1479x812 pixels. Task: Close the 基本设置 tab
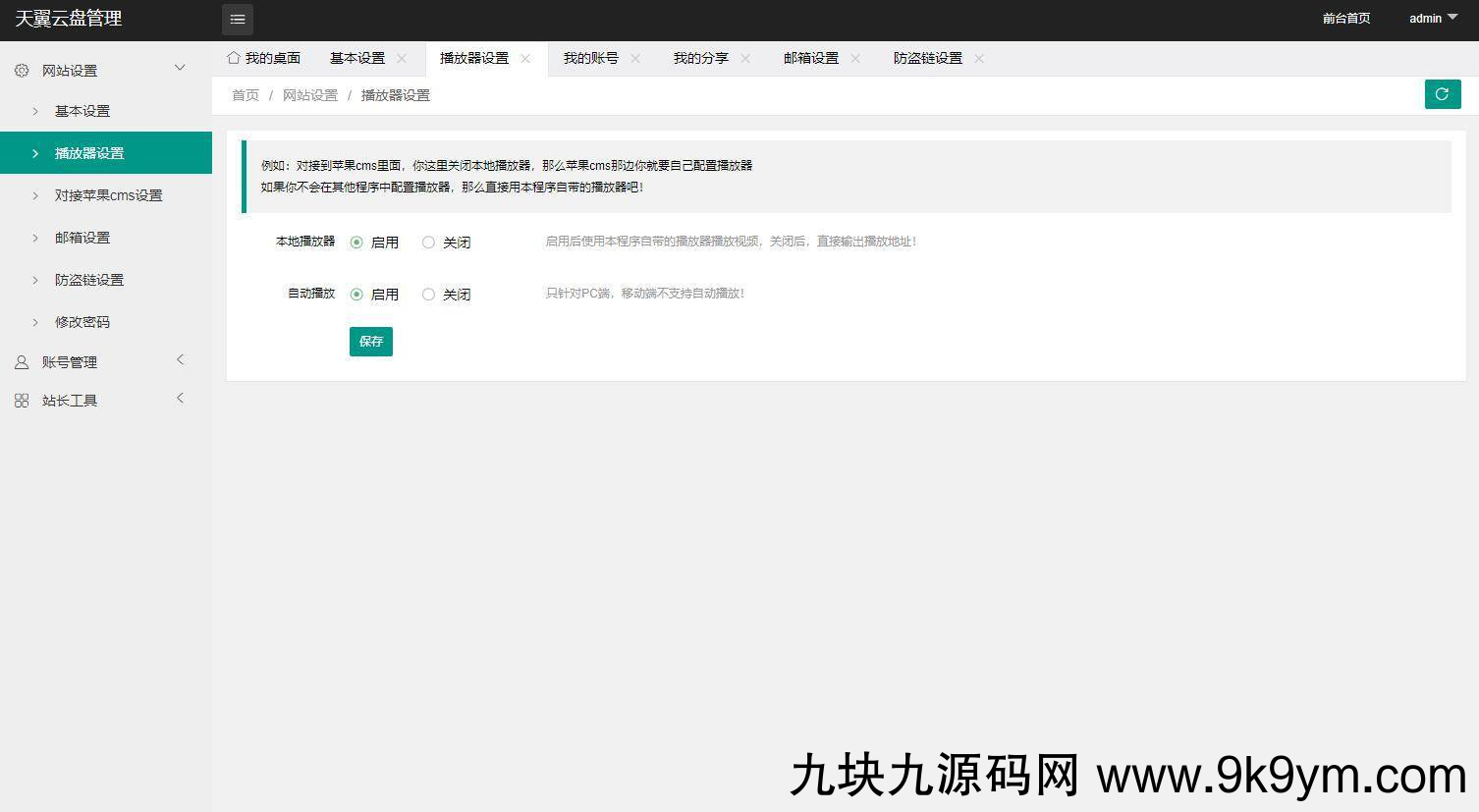402,59
